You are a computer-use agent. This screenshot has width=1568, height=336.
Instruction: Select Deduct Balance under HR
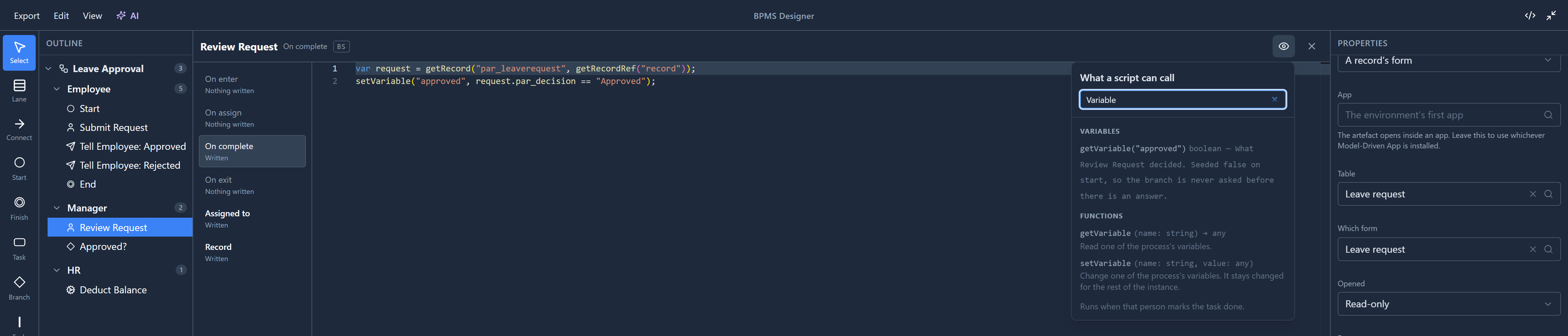(x=120, y=290)
